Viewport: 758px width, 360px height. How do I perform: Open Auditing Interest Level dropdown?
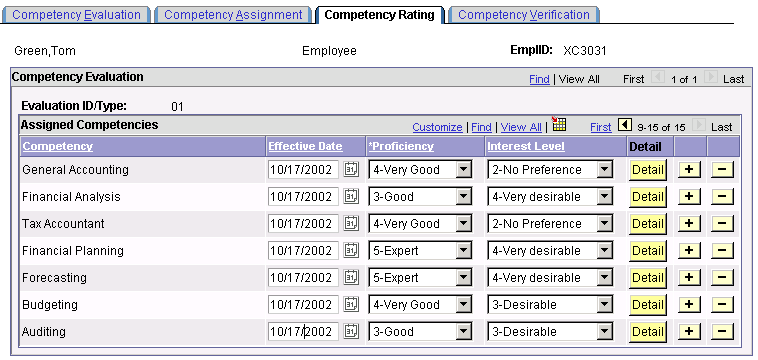[550, 331]
